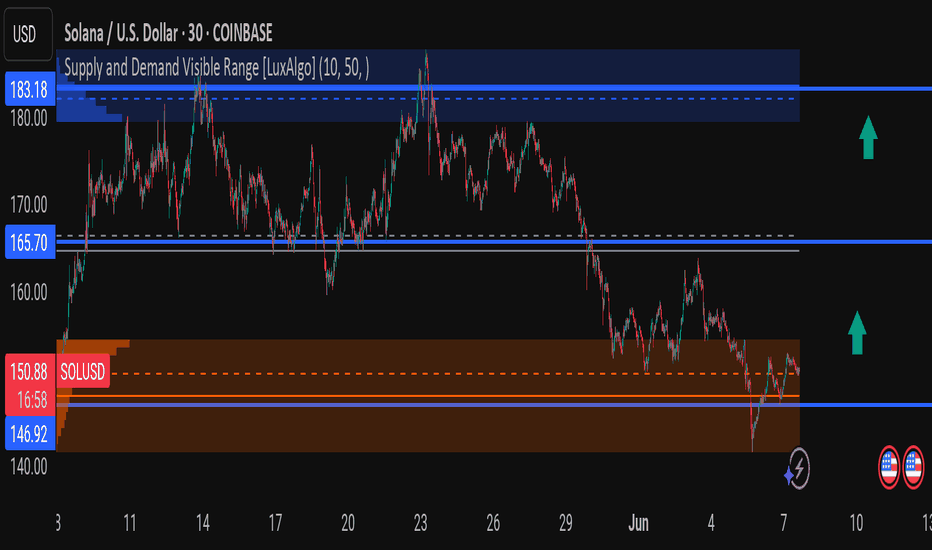The height and width of the screenshot is (550, 932).
Task: Open the first US flag economic event
Action: (889, 467)
